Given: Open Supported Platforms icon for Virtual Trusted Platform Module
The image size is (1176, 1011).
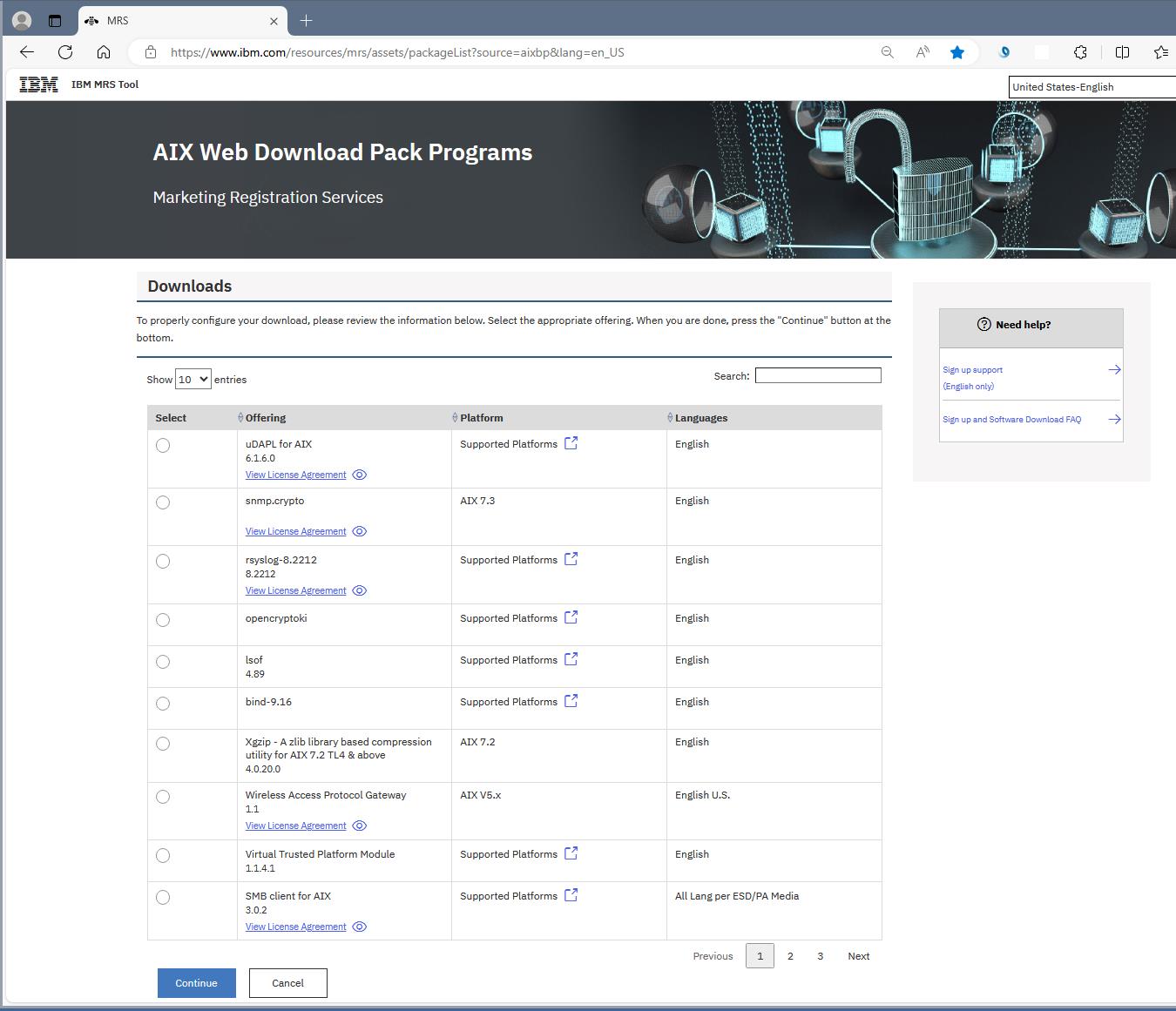Looking at the screenshot, I should tap(571, 853).
